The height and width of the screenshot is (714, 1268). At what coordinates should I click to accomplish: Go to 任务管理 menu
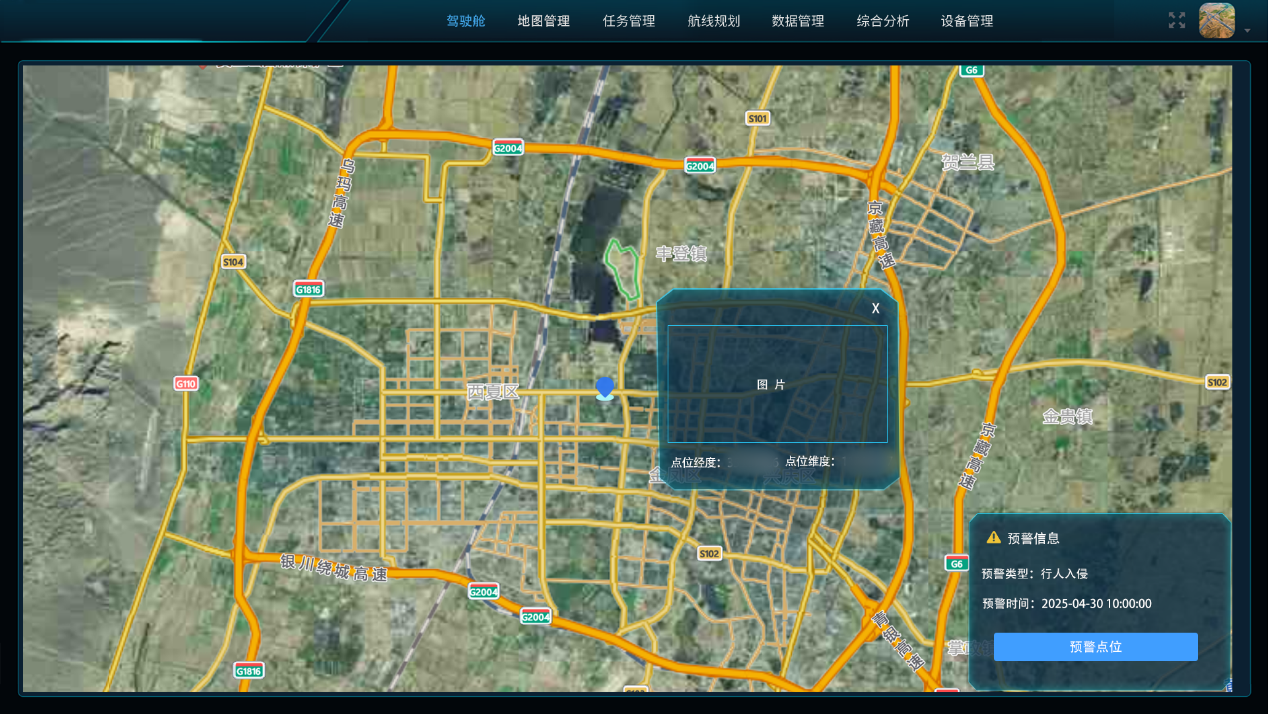coord(629,21)
